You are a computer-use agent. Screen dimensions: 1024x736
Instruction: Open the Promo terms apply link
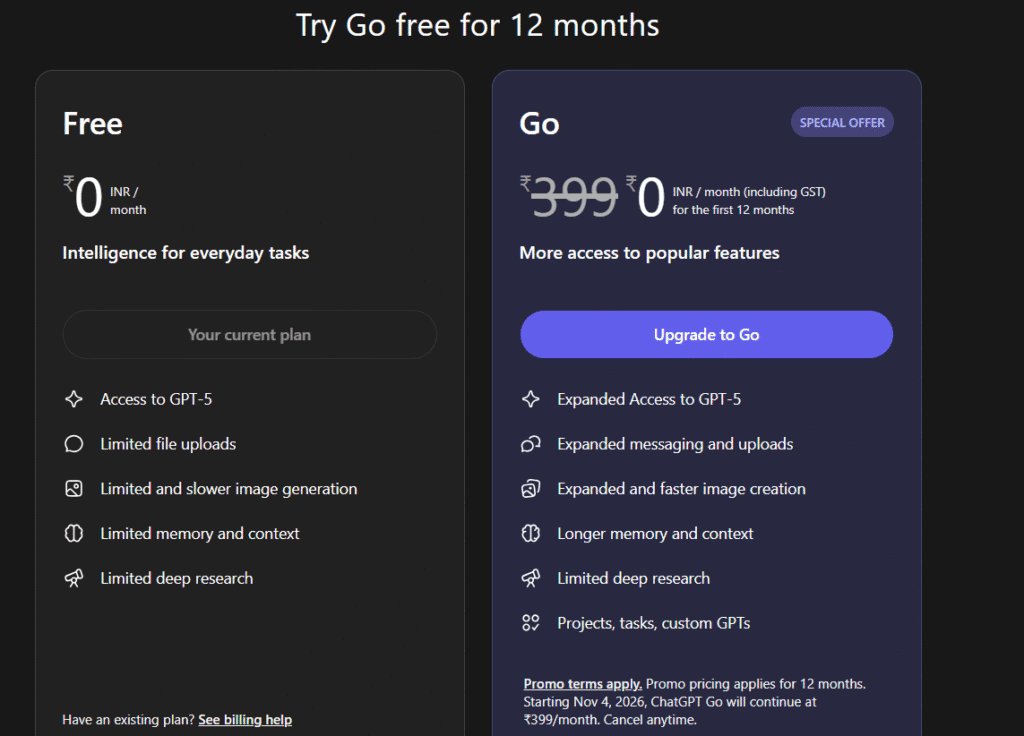point(581,683)
